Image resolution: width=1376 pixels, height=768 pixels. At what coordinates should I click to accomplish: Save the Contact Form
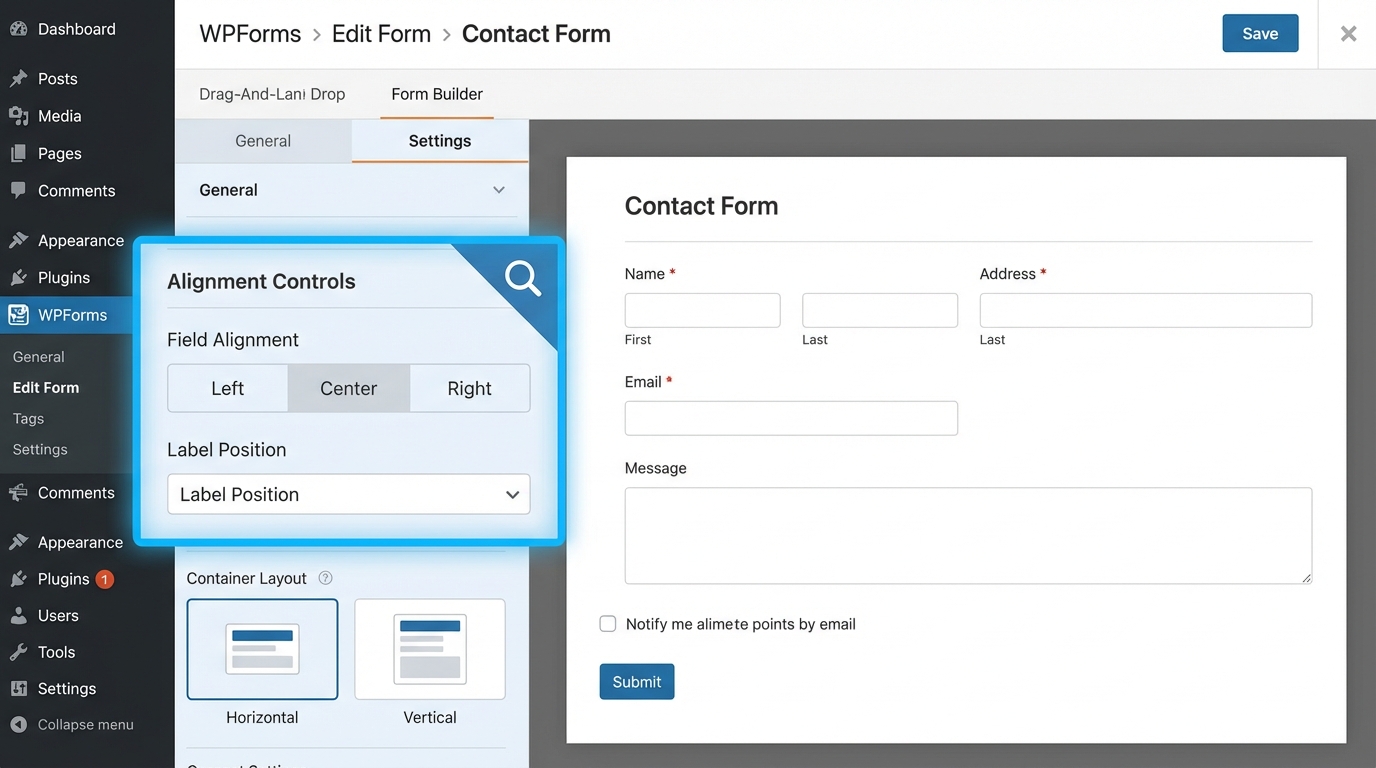(x=1260, y=33)
